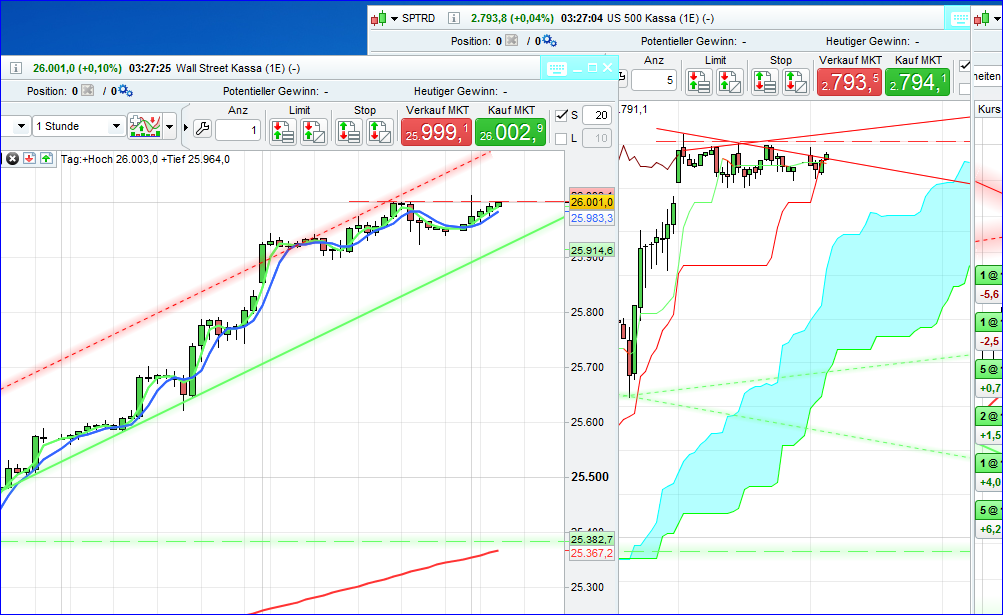Screen dimensions: 1003x615
Task: Click the red down-arrow icon beside Tag:+Hoch
Action: coord(30,159)
